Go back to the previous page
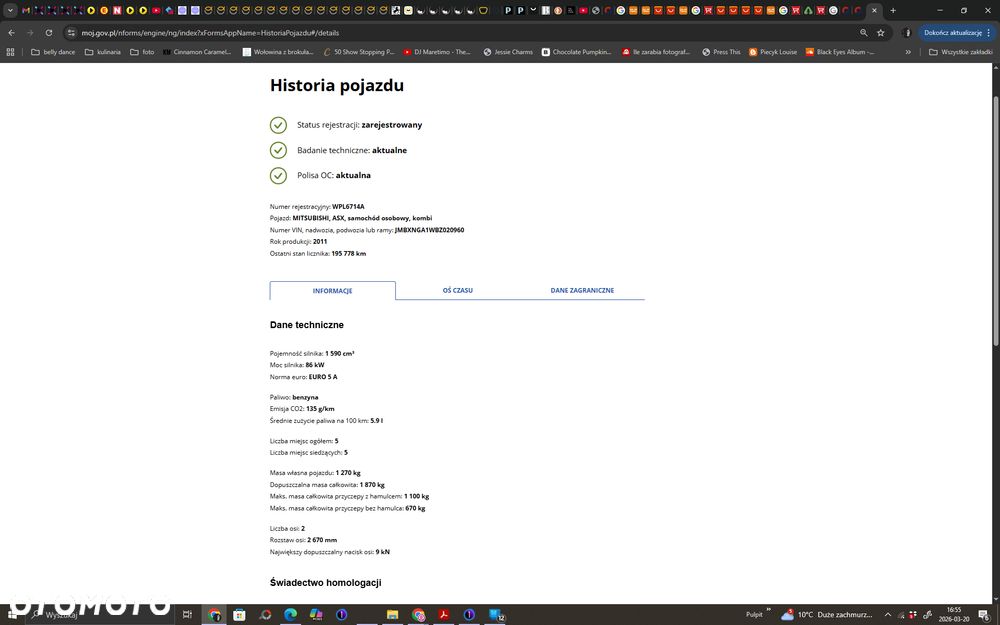This screenshot has height=625, width=1000. (x=11, y=33)
